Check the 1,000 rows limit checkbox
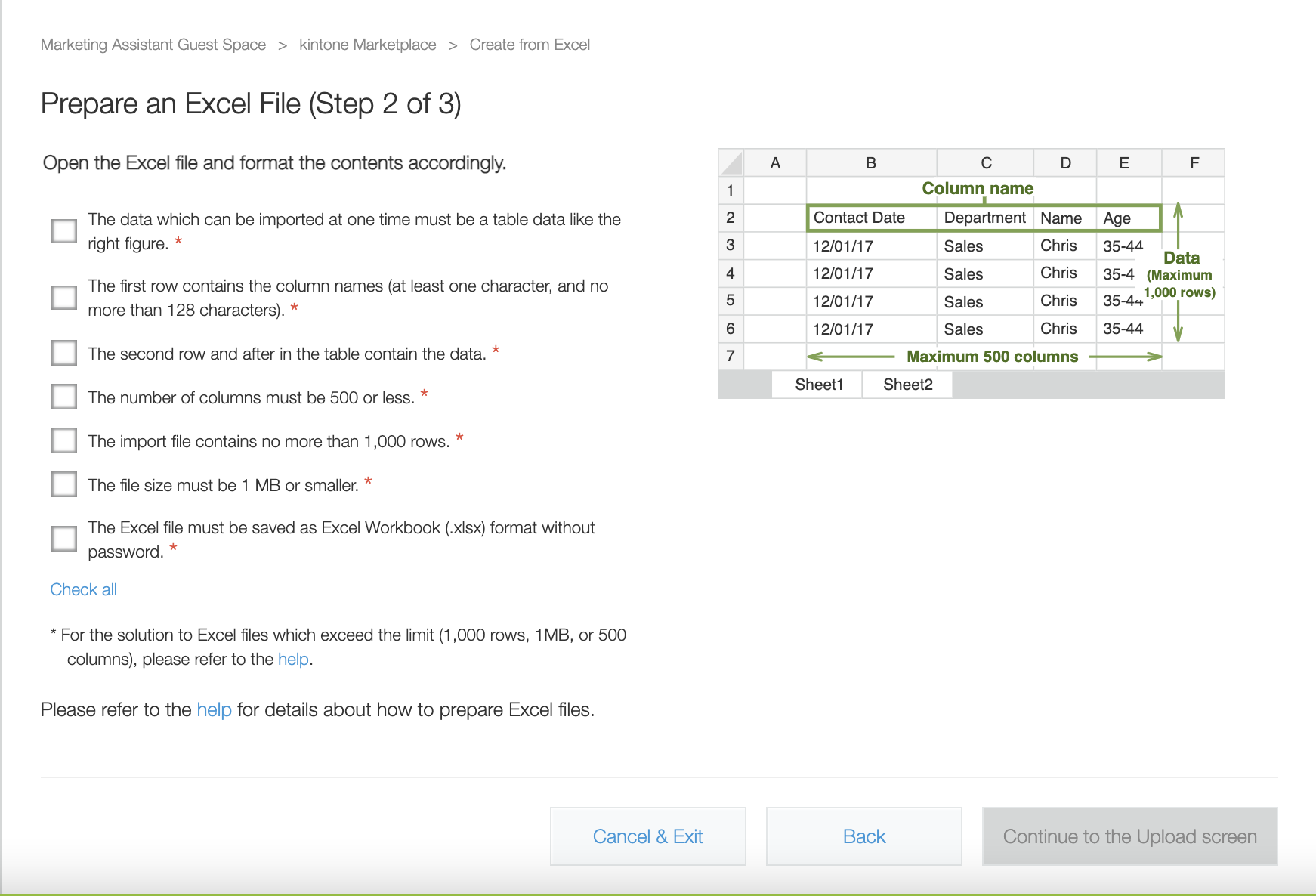1316x896 pixels. point(63,440)
